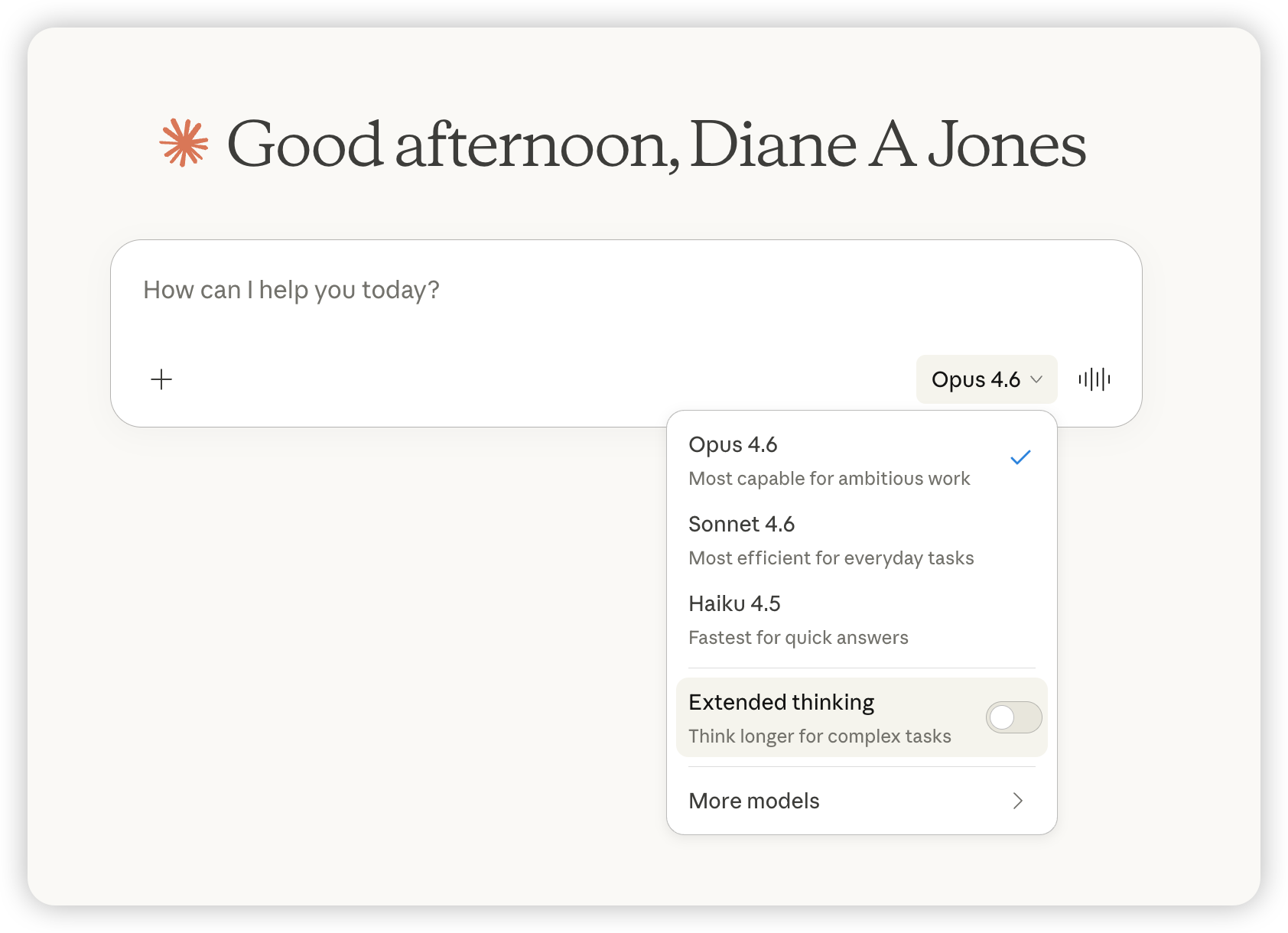The height and width of the screenshot is (933, 1288).
Task: Click the down chevron in the model selector
Action: click(x=1037, y=379)
